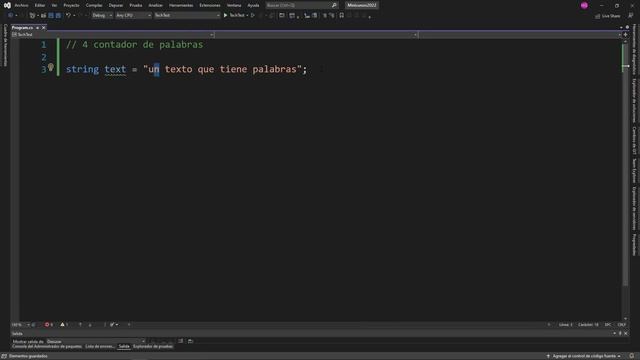Click the up arrow navigation icon in status strip

[x=80, y=325]
